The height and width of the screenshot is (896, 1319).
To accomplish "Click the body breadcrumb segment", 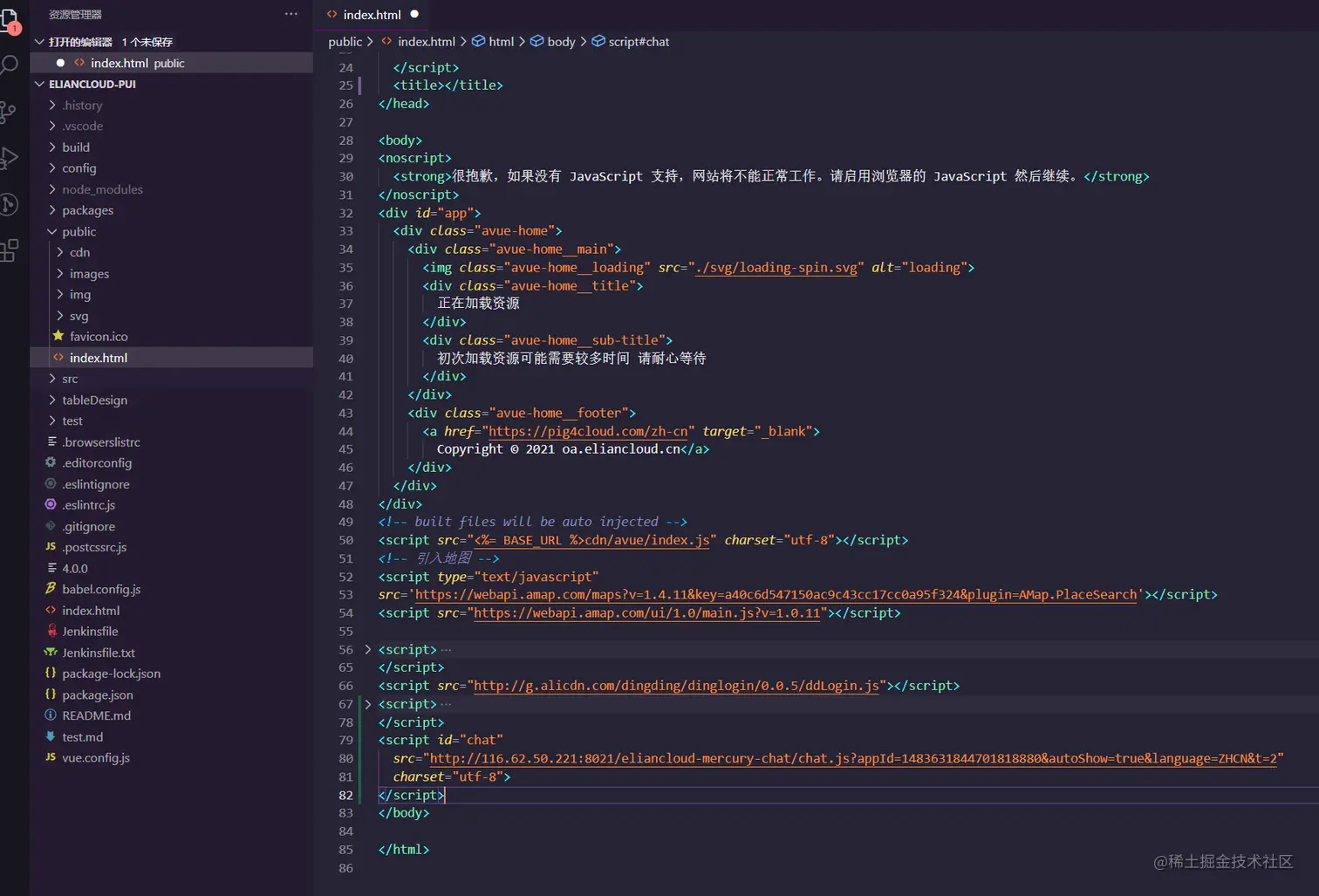I will (561, 42).
